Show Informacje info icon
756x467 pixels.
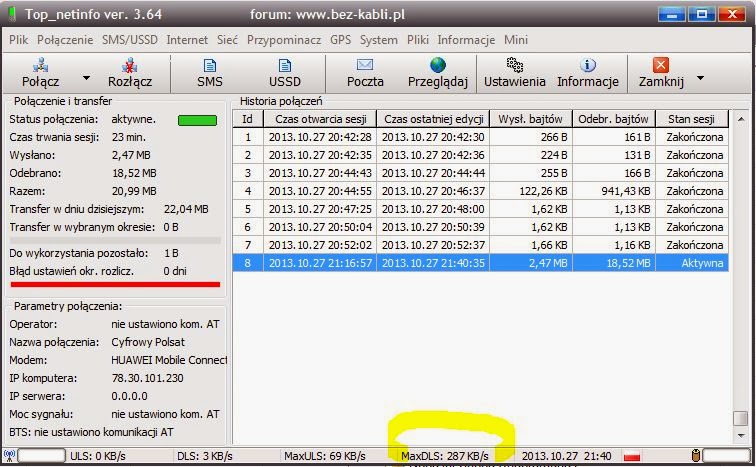coord(588,65)
